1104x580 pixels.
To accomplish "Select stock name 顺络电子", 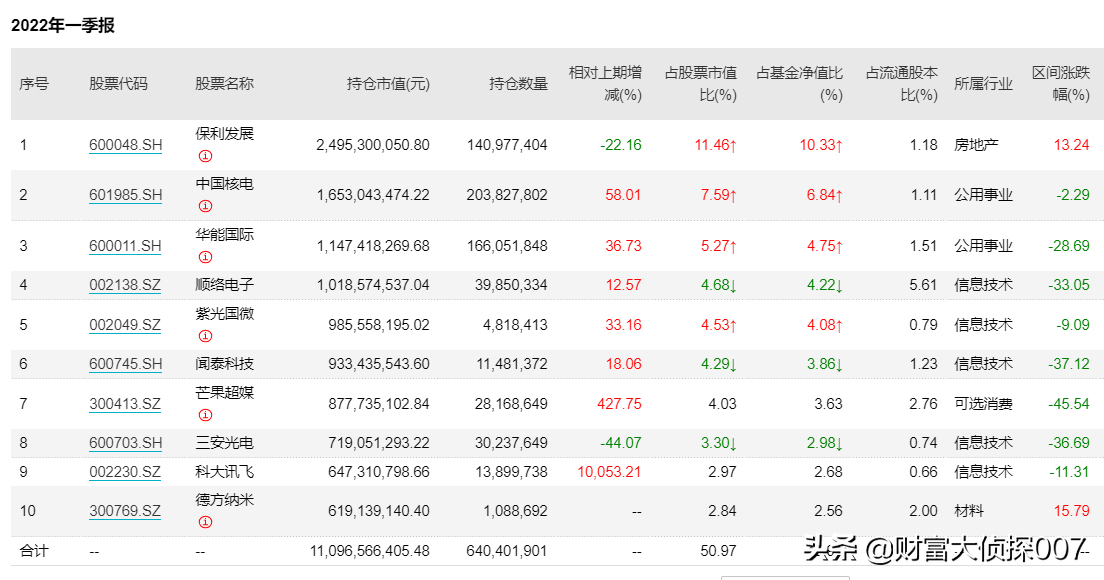I will click(225, 285).
